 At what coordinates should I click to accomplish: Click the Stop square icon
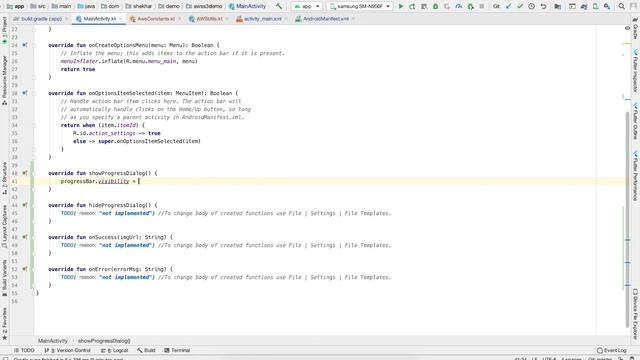point(482,6)
